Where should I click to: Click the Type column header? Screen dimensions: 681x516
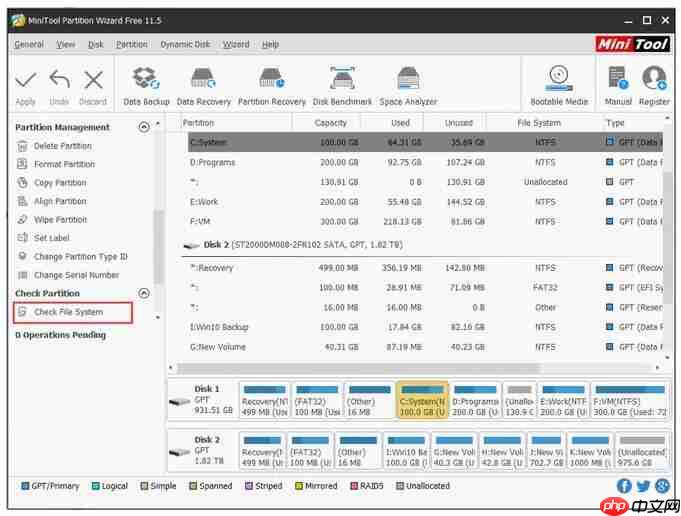[615, 123]
